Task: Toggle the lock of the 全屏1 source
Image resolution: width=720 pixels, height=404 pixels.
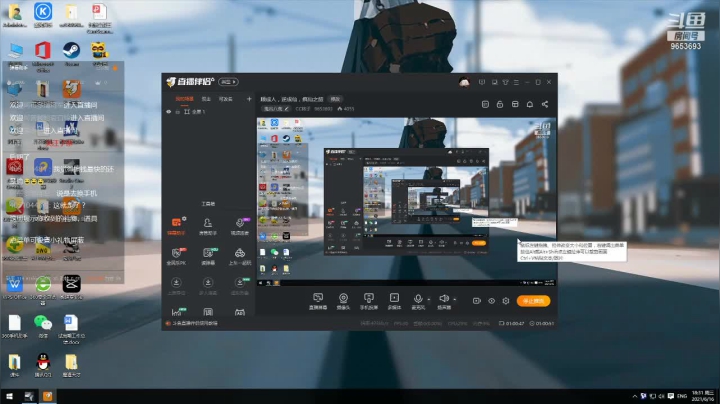Action: click(177, 112)
